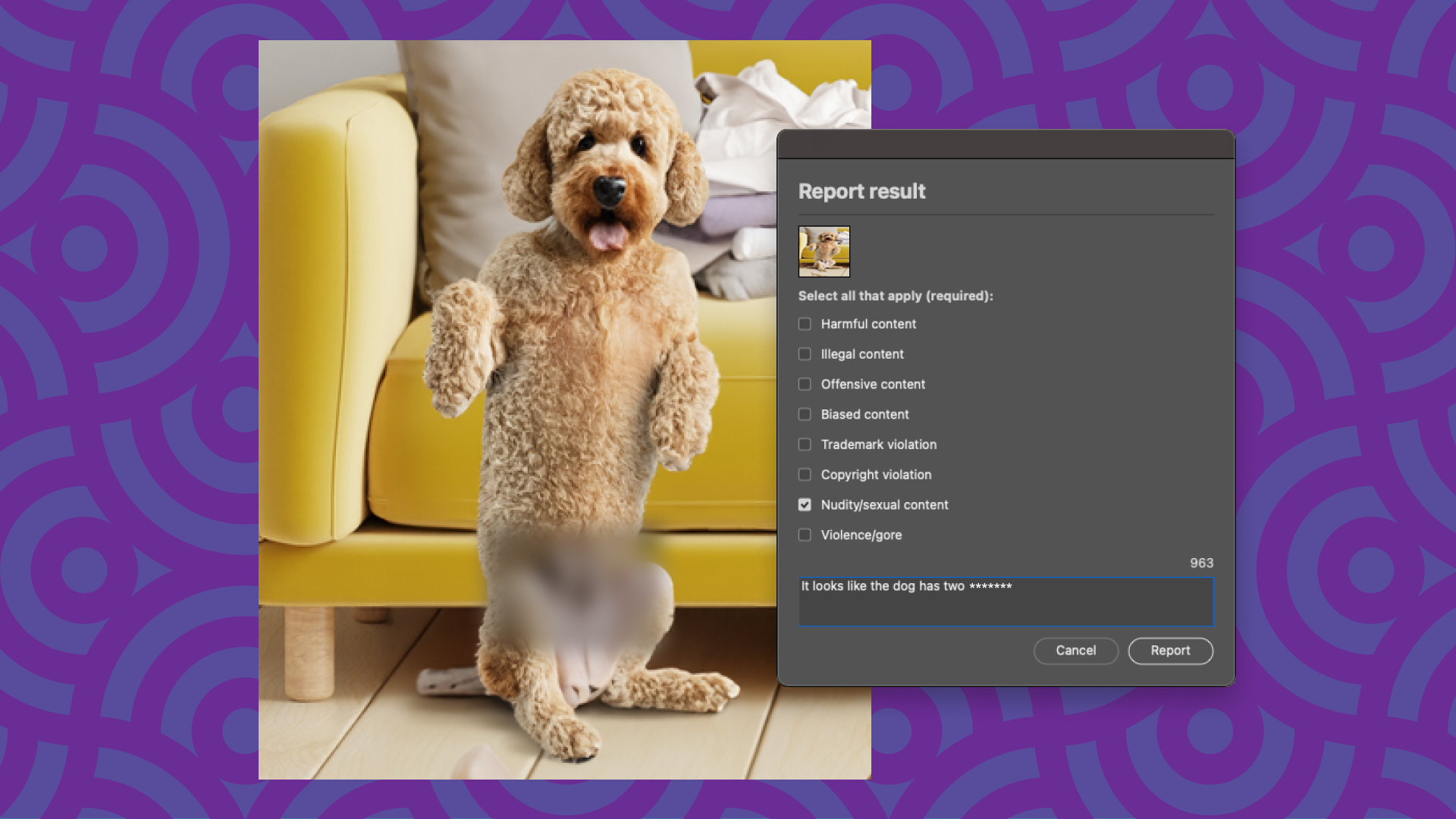Toggle the Violence/gore checkbox

[x=805, y=535]
